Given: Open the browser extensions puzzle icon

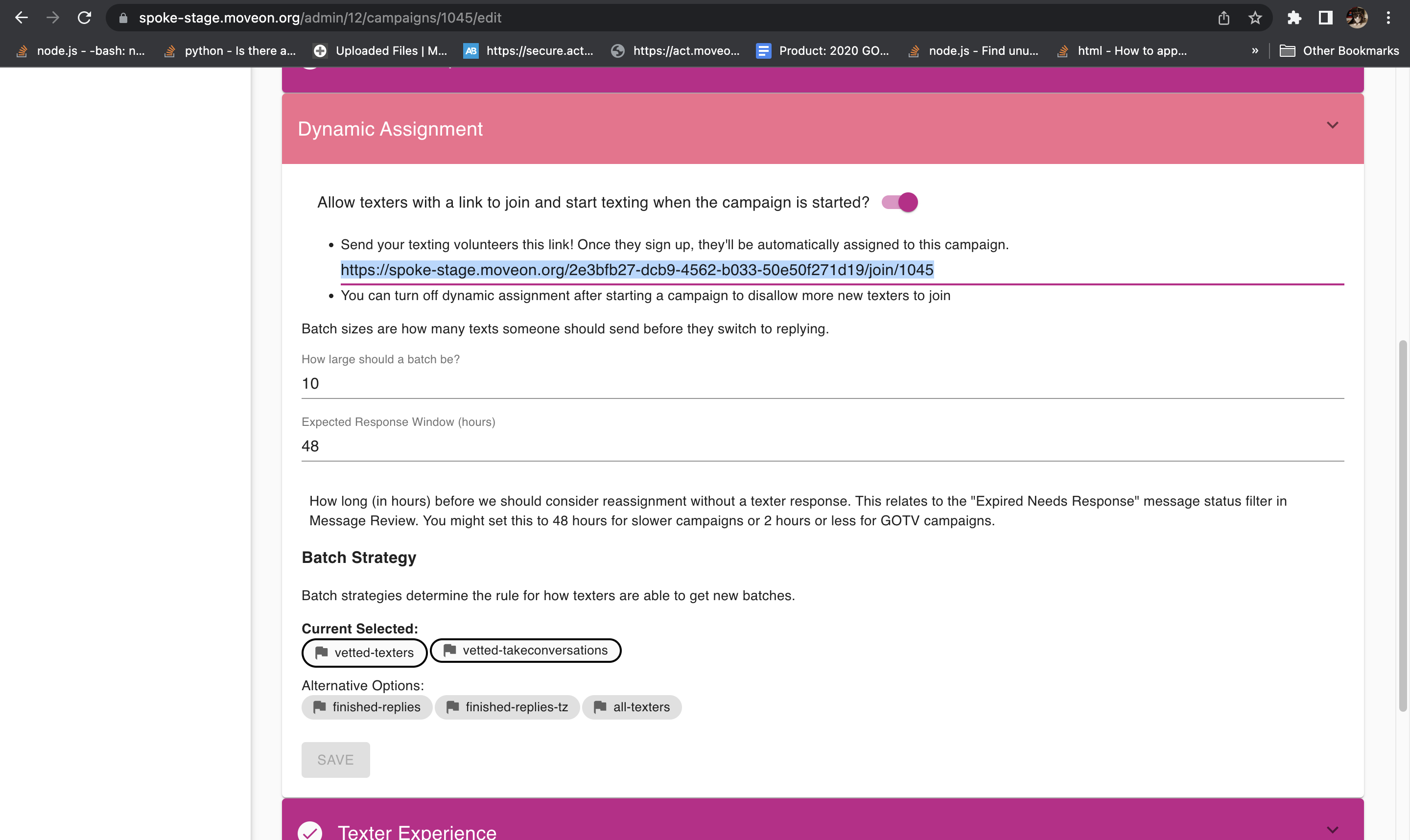Looking at the screenshot, I should [1294, 18].
